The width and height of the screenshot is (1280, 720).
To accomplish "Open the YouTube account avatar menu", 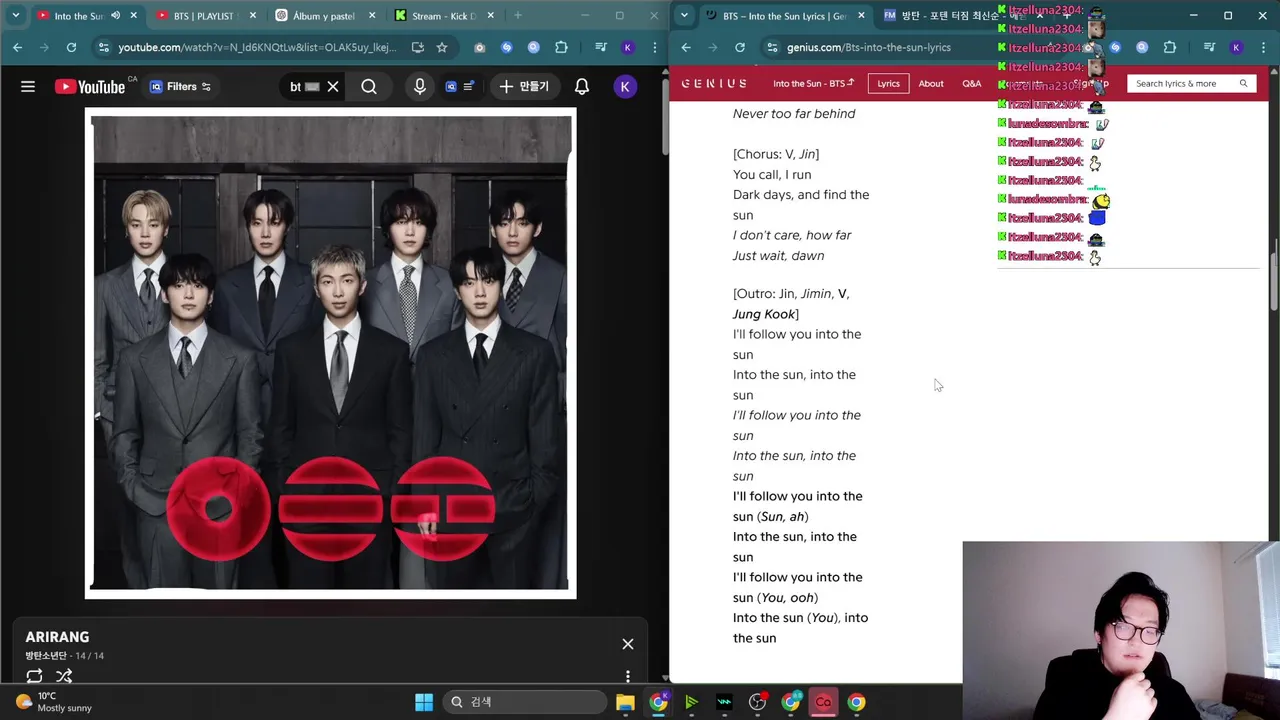I will point(625,87).
